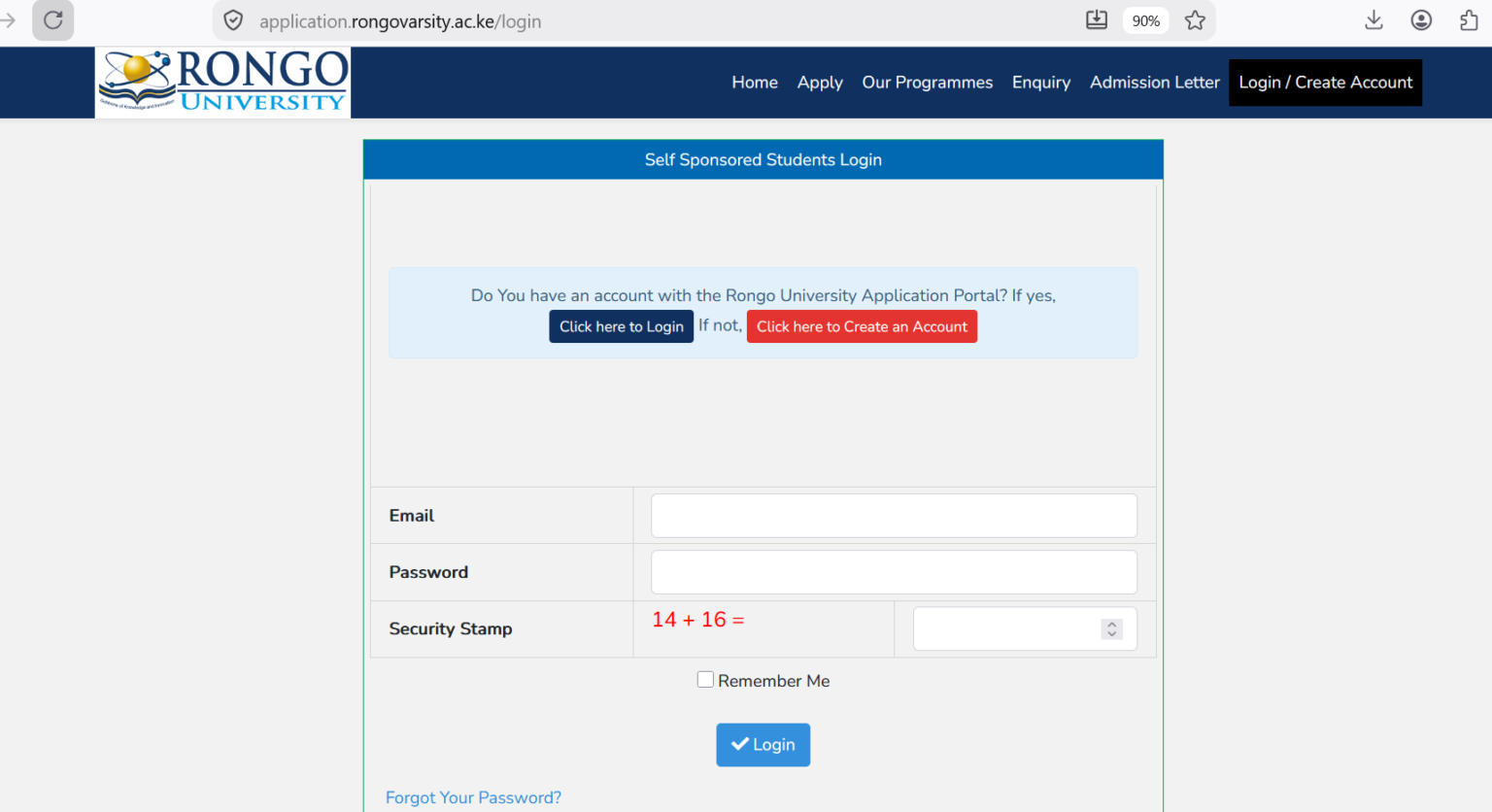
Task: Focus the Password input field
Action: pyautogui.click(x=894, y=572)
